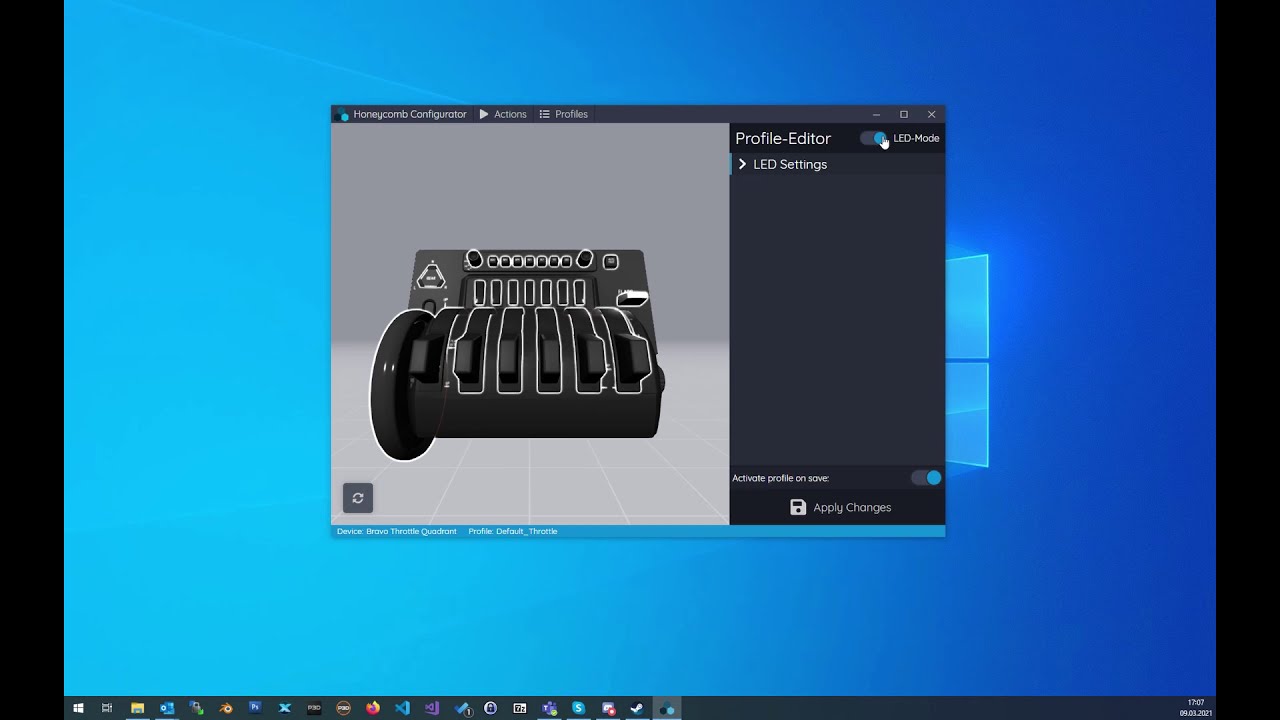
Task: Click the Device: Bravo Throttle Quadrant status
Action: [397, 531]
